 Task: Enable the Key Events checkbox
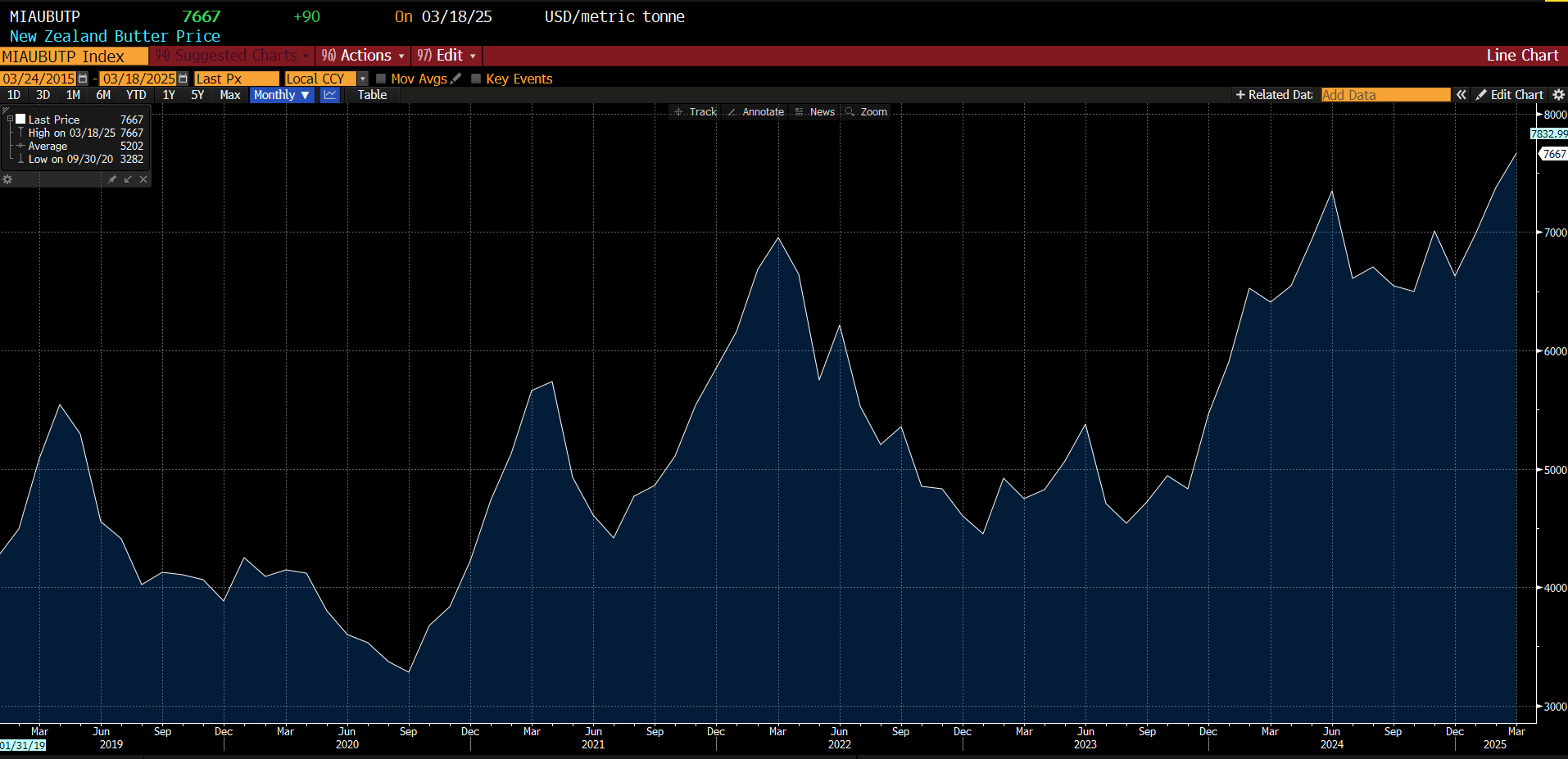click(x=476, y=79)
